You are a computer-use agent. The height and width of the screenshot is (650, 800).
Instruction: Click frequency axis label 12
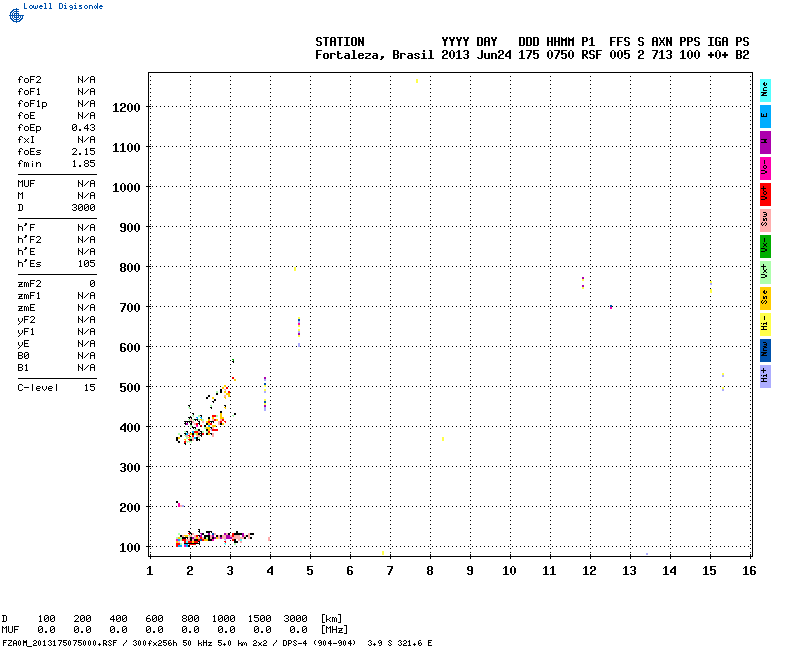coord(589,571)
